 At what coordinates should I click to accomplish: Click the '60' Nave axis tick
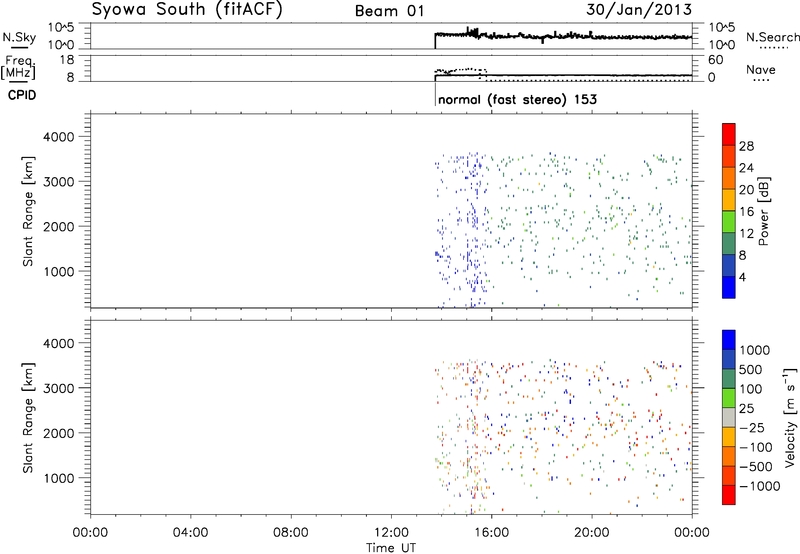click(x=715, y=60)
